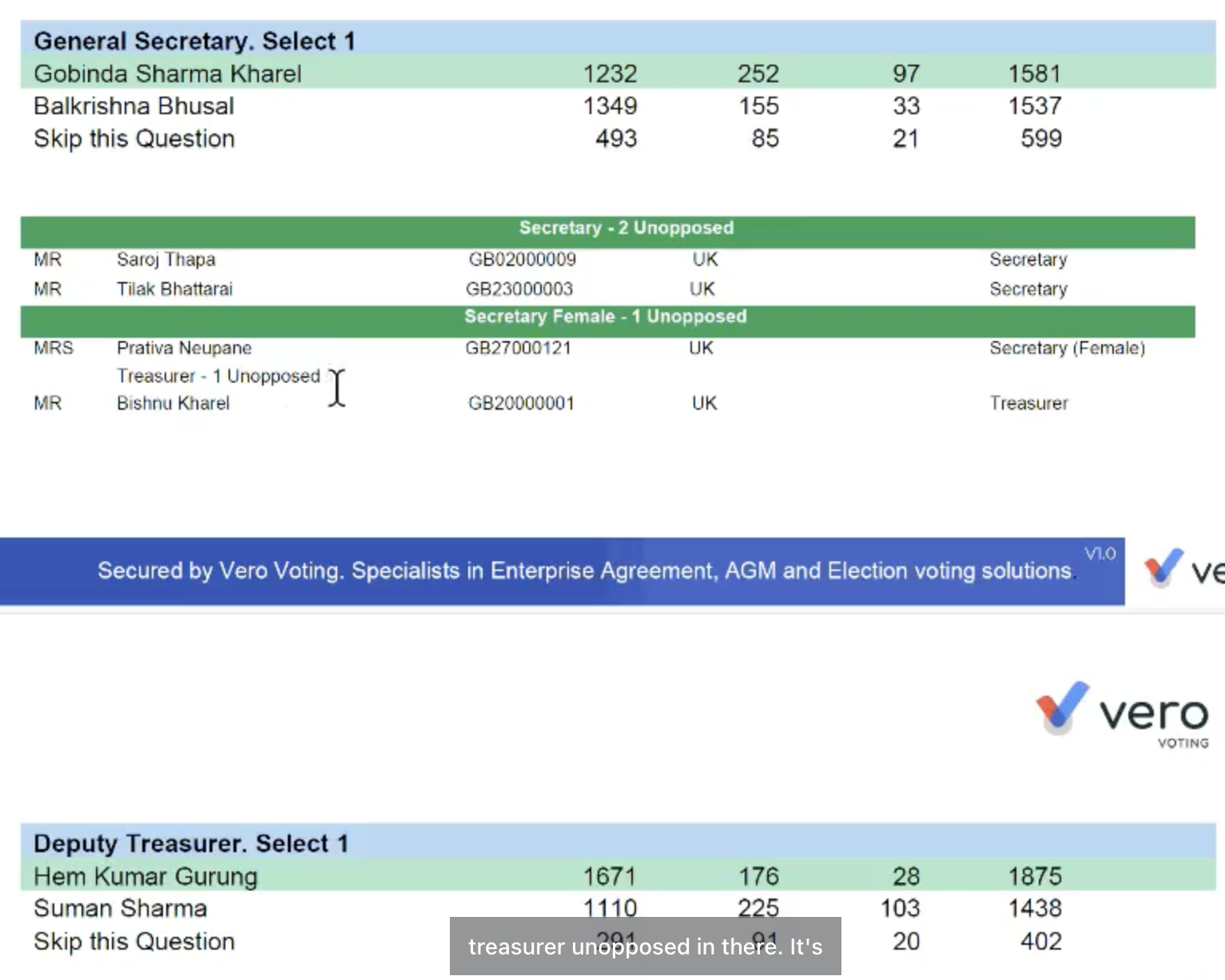The image size is (1225, 980).
Task: Click the subtitle caption 'treasurer unopposed in there'
Action: pos(645,946)
